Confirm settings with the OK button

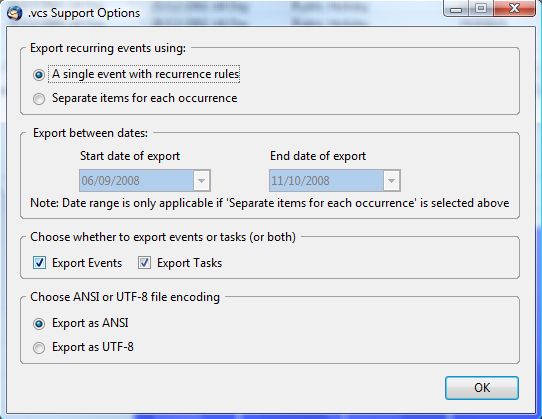(482, 388)
